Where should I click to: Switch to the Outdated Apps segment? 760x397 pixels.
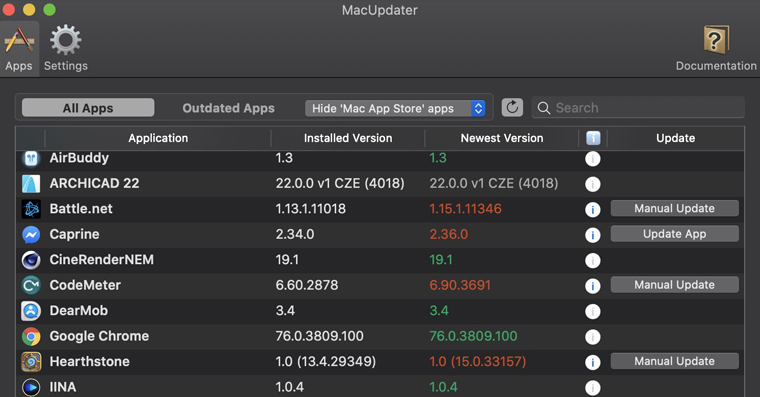[x=228, y=108]
